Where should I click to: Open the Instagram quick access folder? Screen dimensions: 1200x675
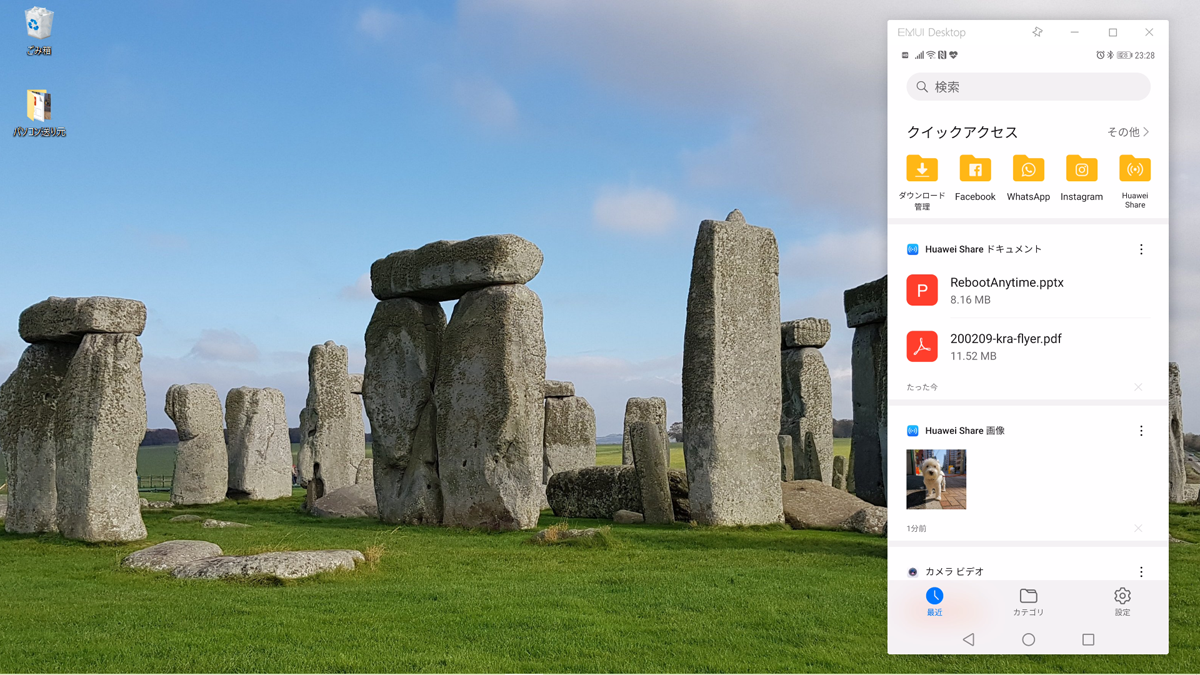pyautogui.click(x=1081, y=179)
